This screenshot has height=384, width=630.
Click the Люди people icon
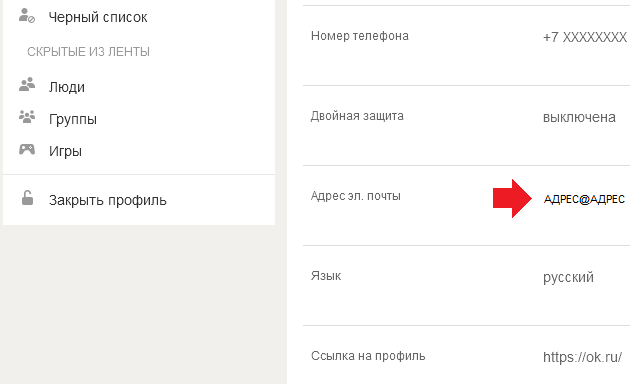tap(27, 85)
